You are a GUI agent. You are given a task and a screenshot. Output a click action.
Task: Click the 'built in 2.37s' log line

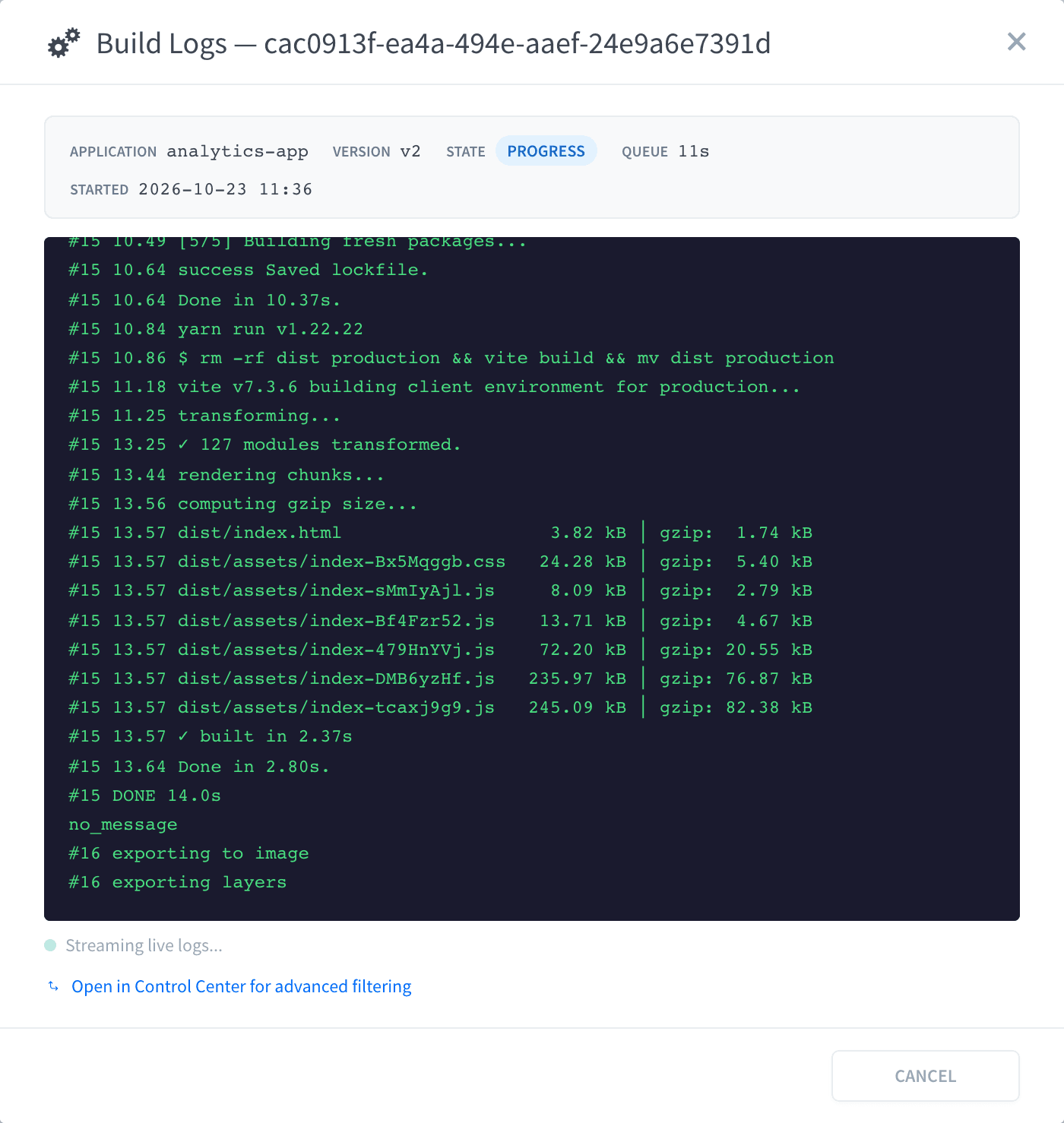coord(211,736)
